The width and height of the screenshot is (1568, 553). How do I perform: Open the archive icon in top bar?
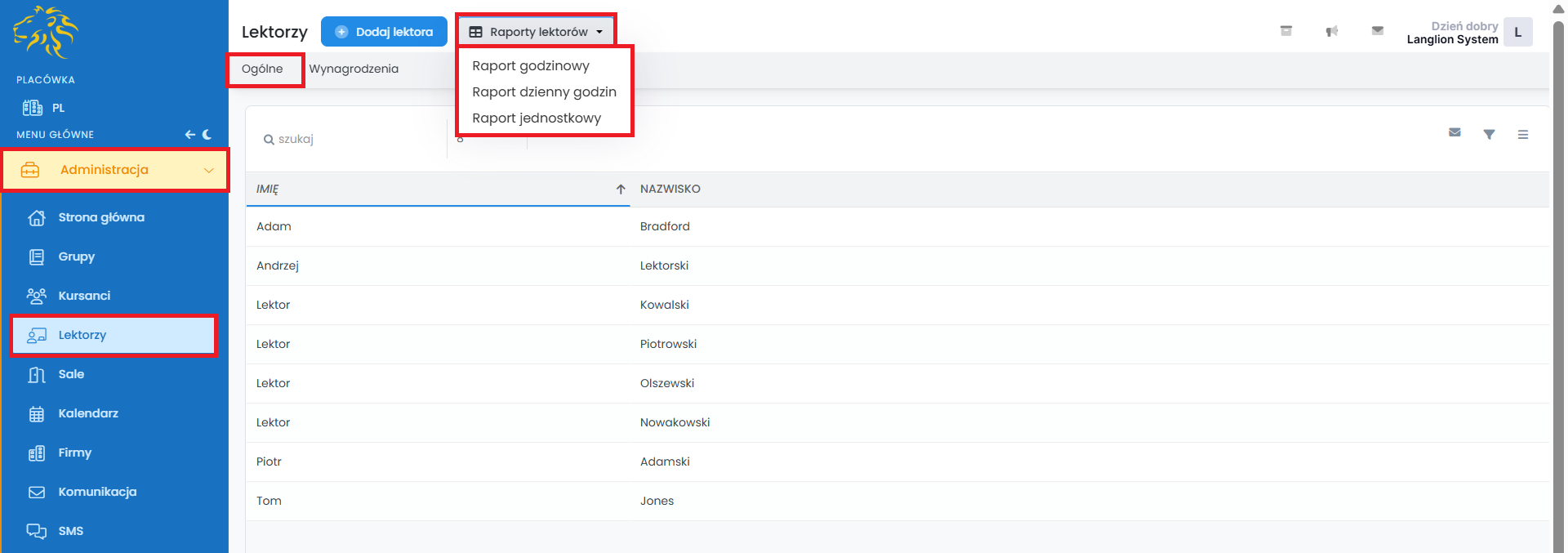tap(1285, 31)
